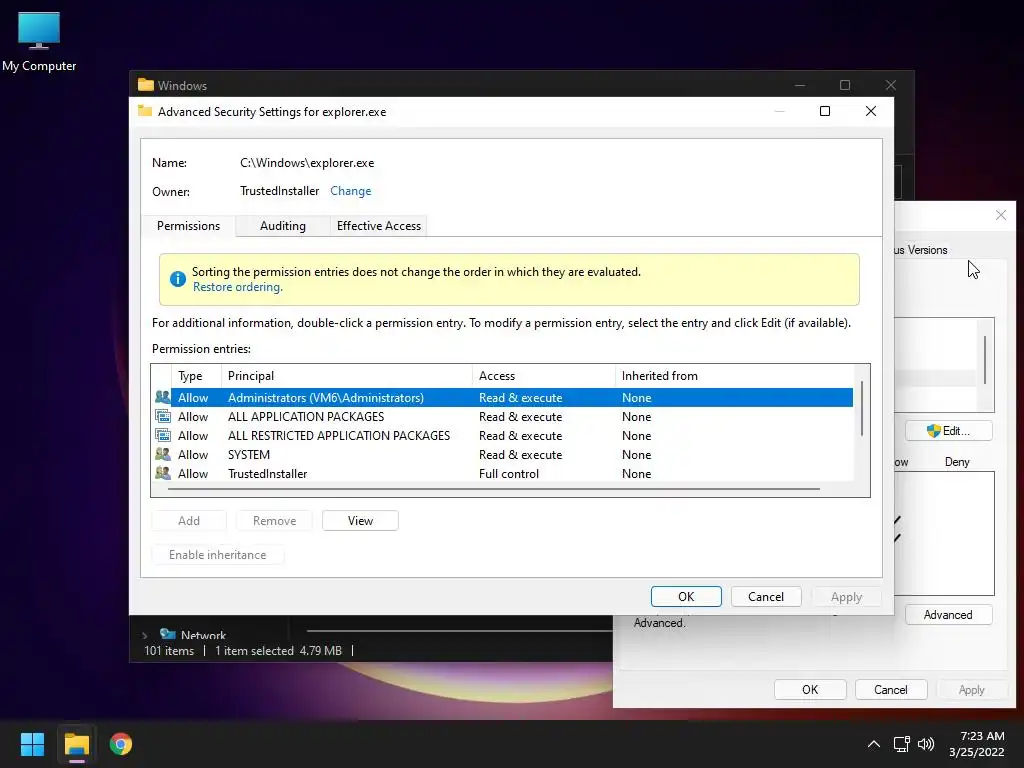Click the Network icon in navigation pane
Image resolution: width=1024 pixels, height=768 pixels.
(168, 634)
